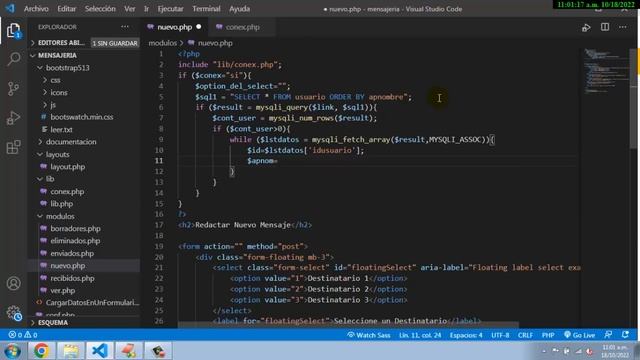Change language mode via PHP entry
Image resolution: width=640 pixels, height=360 pixels.
(548, 335)
